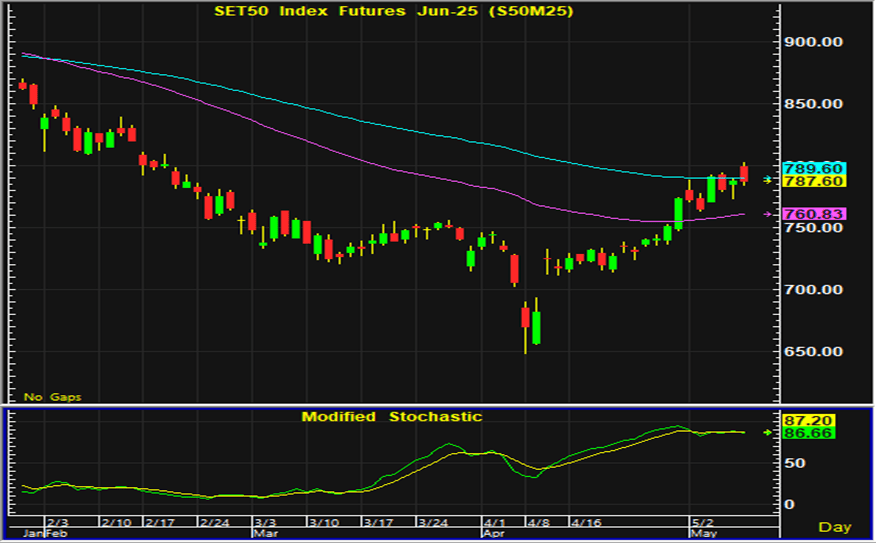This screenshot has height=543, width=876.
Task: Click the 650.00 price axis label
Action: point(817,352)
